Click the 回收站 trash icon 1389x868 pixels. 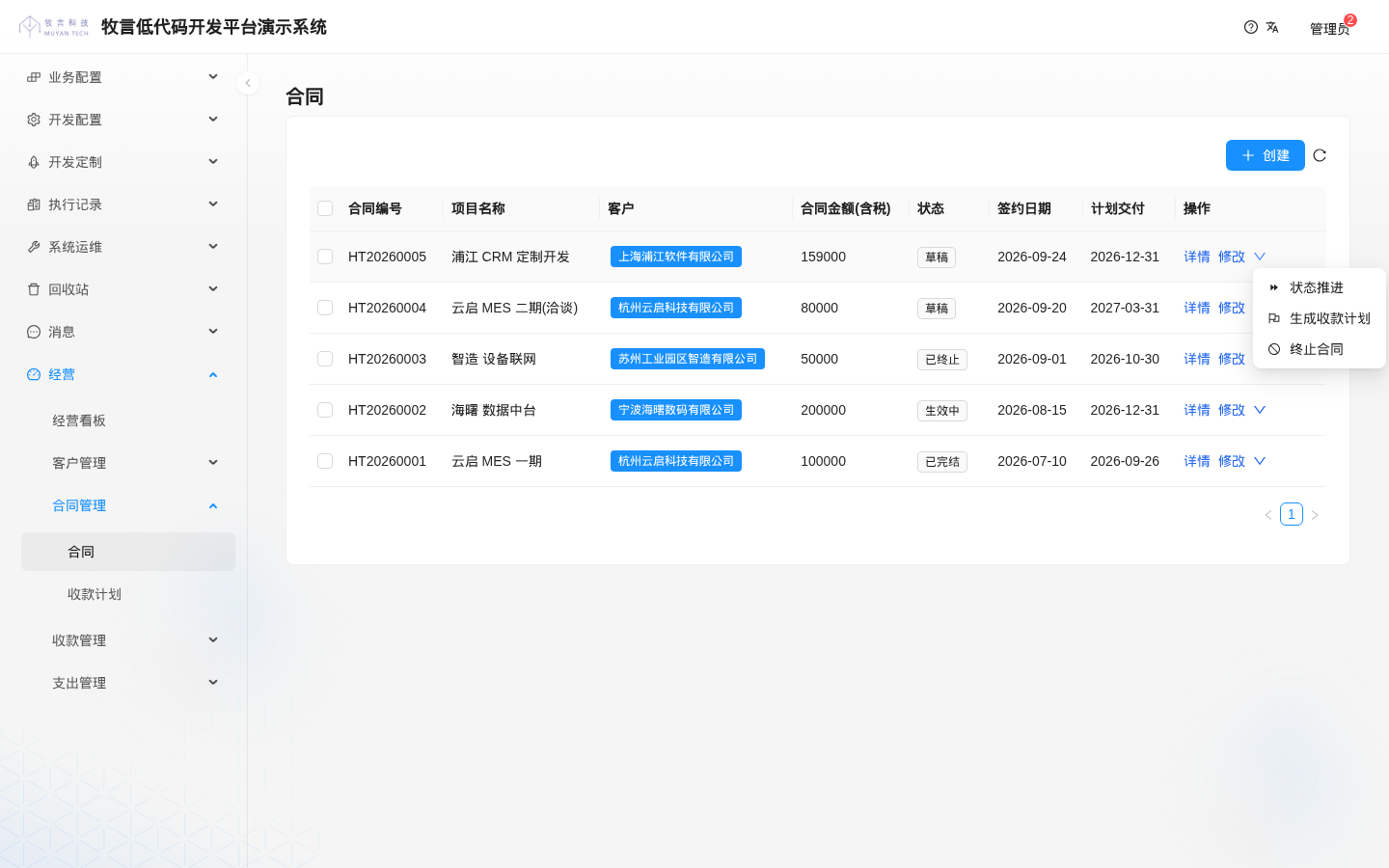coord(34,289)
